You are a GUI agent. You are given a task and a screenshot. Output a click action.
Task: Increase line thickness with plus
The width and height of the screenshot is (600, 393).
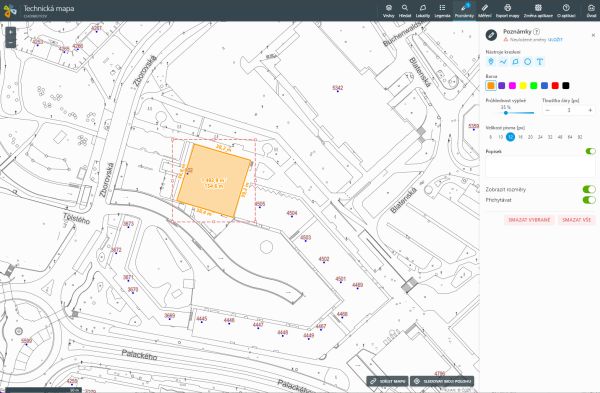click(x=590, y=110)
